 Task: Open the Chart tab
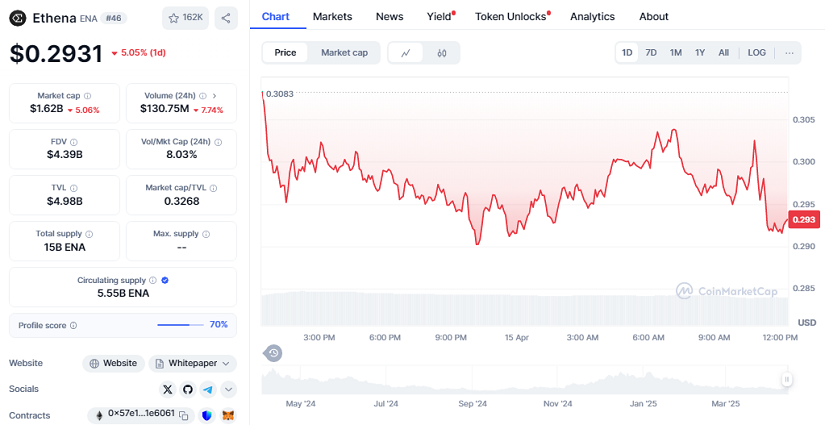pyautogui.click(x=276, y=16)
